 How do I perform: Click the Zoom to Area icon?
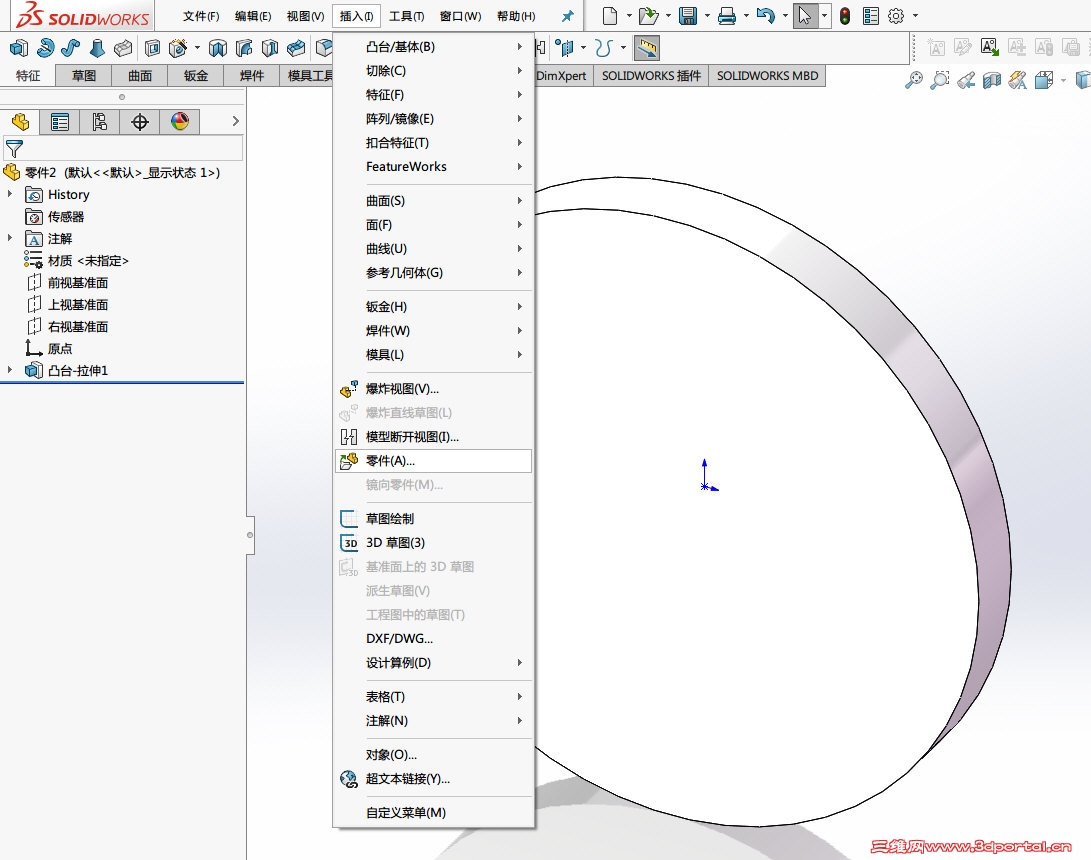tap(939, 80)
